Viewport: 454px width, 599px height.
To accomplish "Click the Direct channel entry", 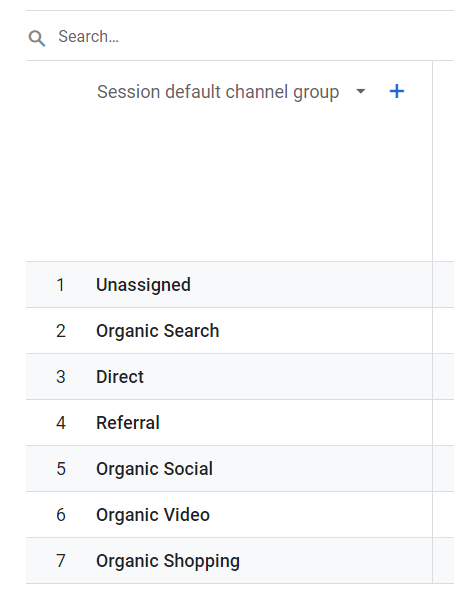I will pyautogui.click(x=120, y=377).
